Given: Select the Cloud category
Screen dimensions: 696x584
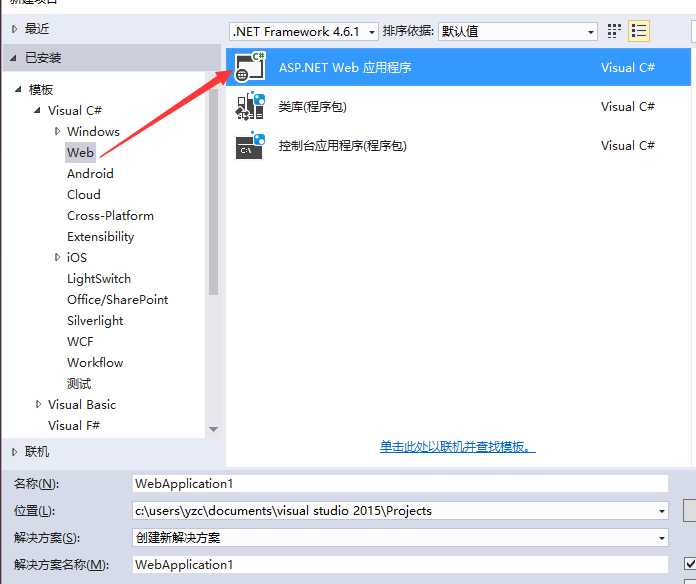Looking at the screenshot, I should tap(84, 194).
